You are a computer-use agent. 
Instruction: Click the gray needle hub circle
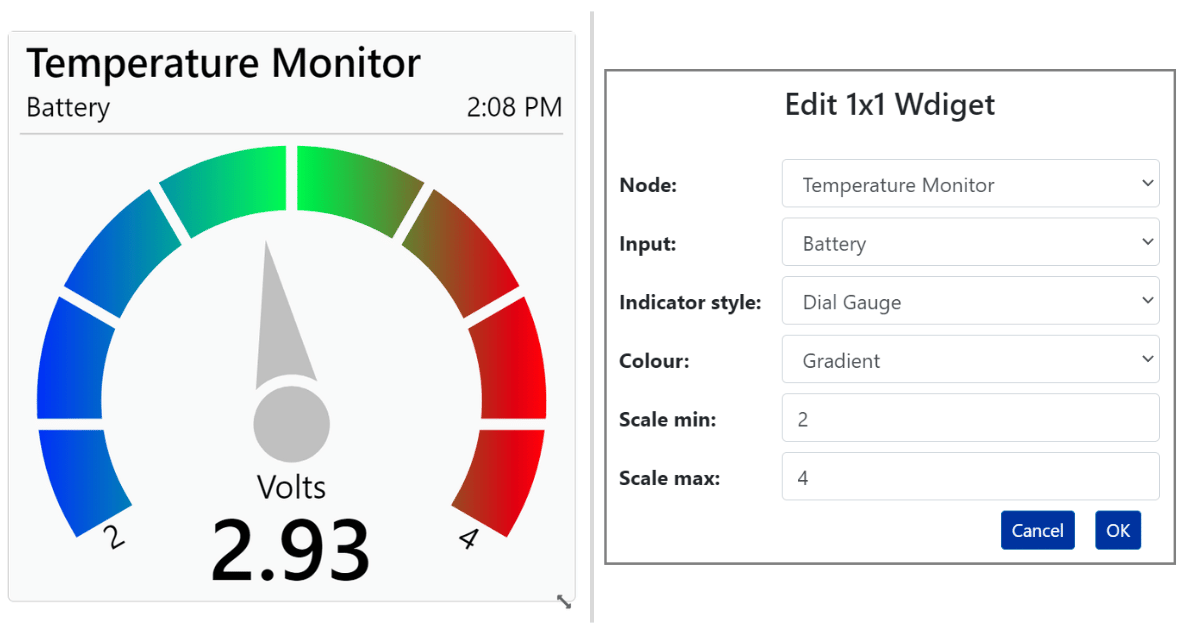[x=291, y=424]
